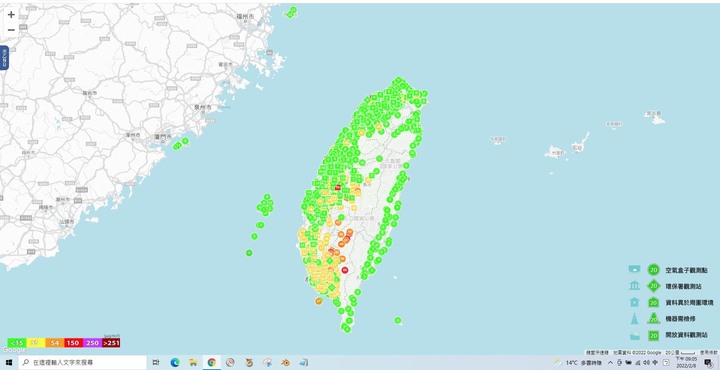Open the Blender icon on taskbar
Screen dimensions: 720x370
coord(286,363)
